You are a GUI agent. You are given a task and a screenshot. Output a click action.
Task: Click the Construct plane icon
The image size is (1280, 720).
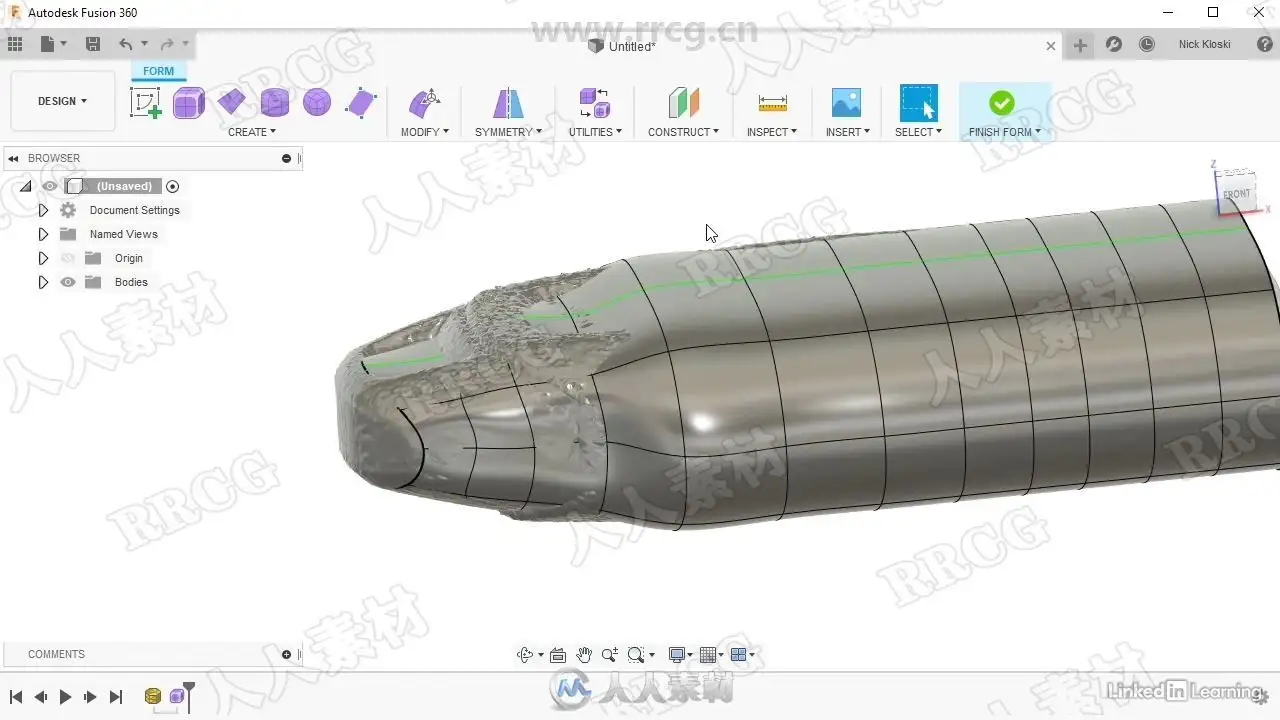click(684, 102)
